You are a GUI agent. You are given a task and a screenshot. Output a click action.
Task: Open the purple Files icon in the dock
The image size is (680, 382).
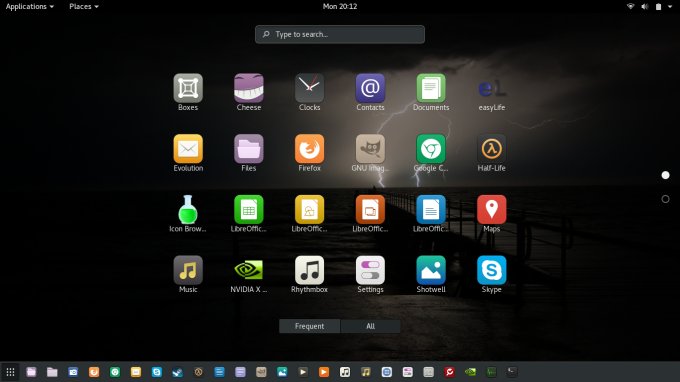(31, 372)
